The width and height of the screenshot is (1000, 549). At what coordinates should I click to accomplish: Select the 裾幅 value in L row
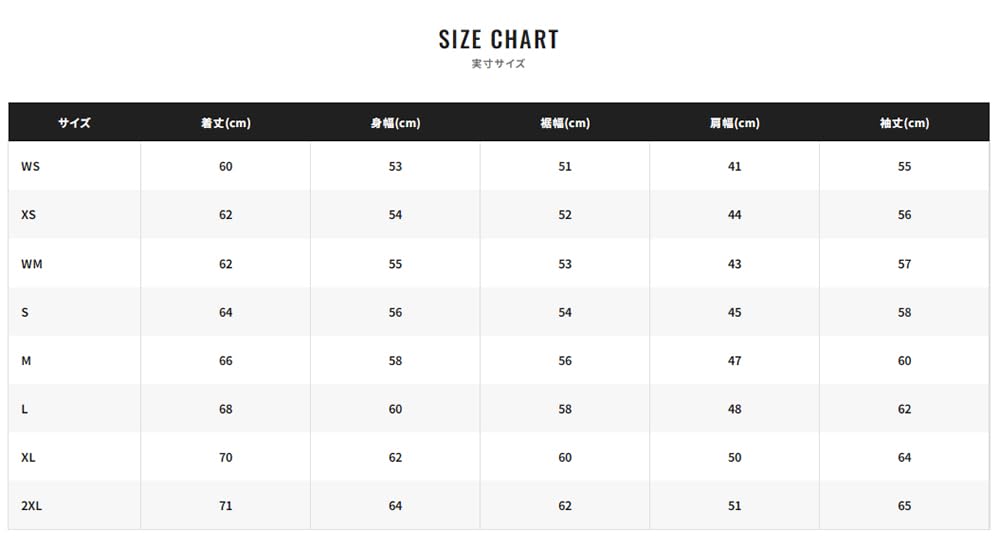pos(565,409)
